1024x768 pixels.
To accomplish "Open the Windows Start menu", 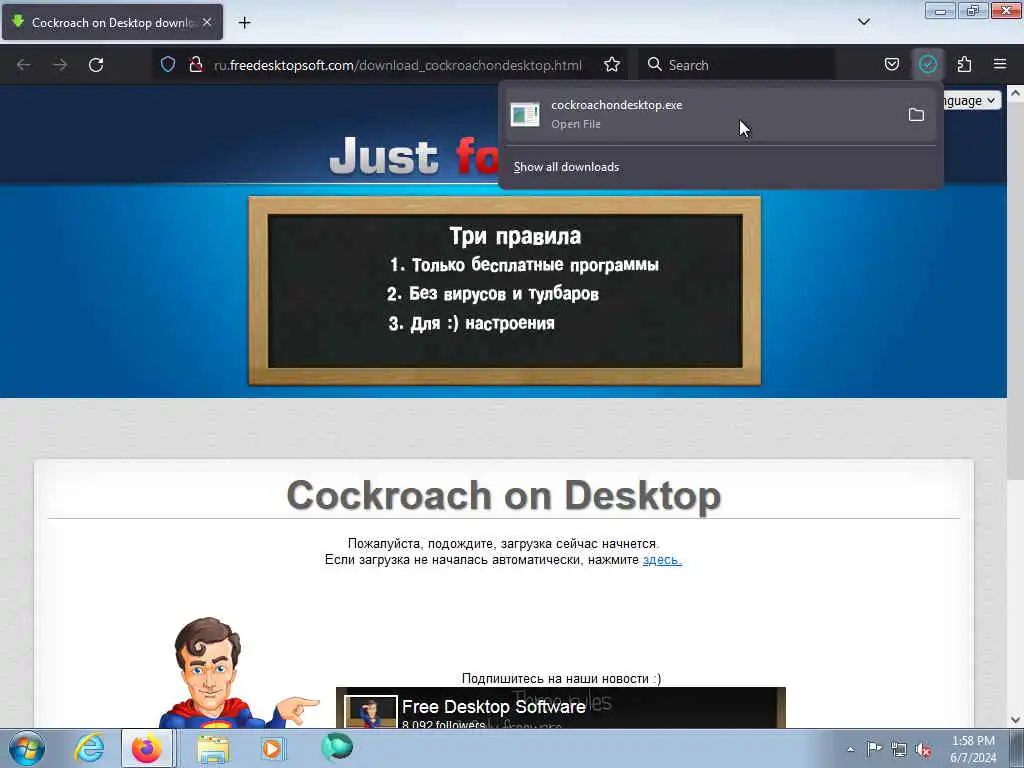I will (26, 748).
